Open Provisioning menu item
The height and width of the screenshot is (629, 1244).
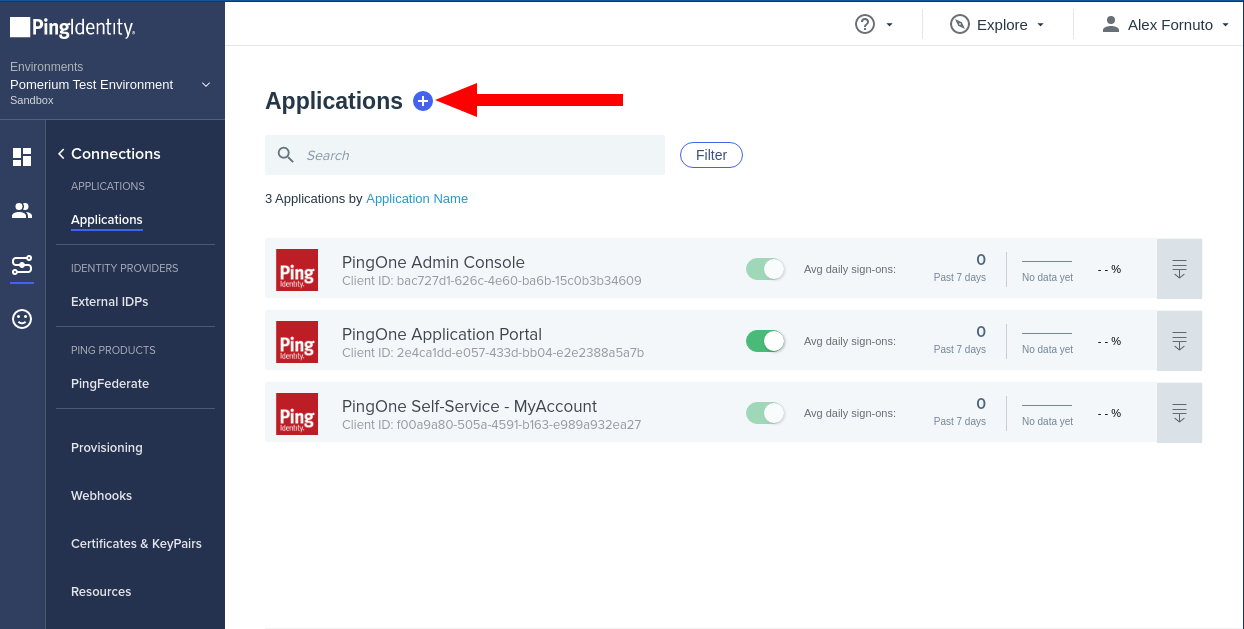107,448
